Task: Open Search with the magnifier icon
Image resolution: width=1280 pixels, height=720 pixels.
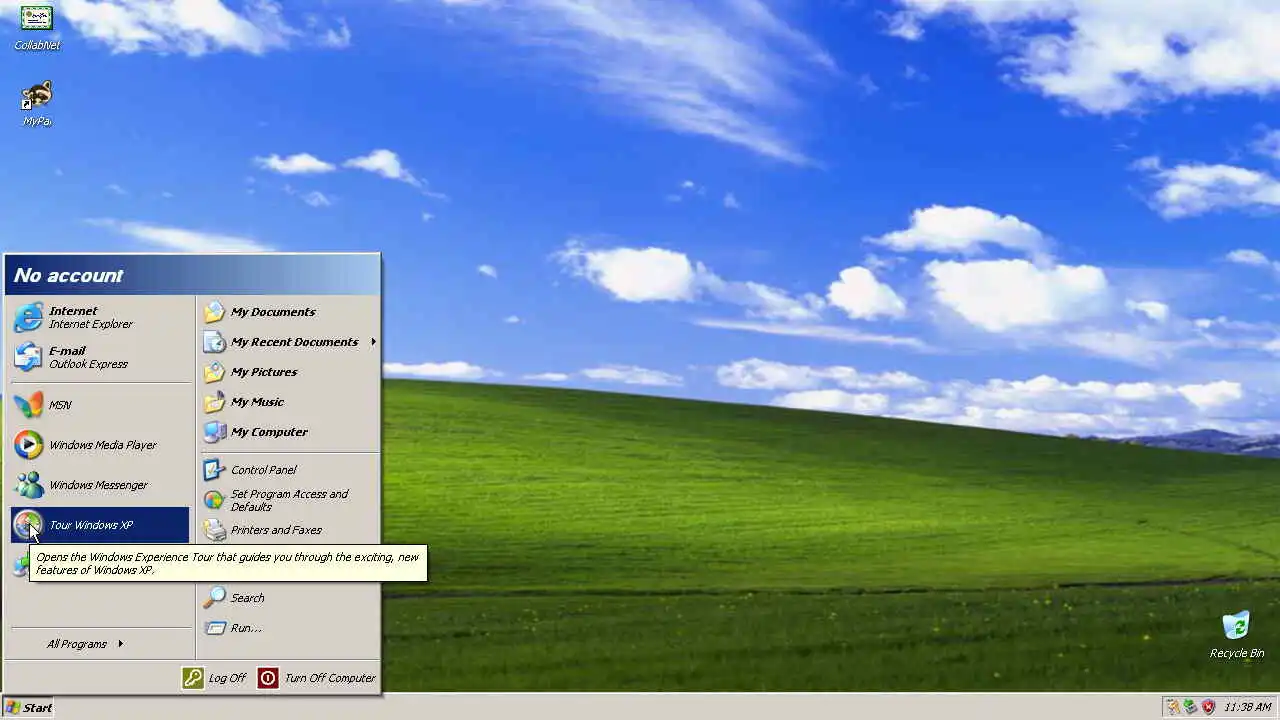Action: click(289, 598)
